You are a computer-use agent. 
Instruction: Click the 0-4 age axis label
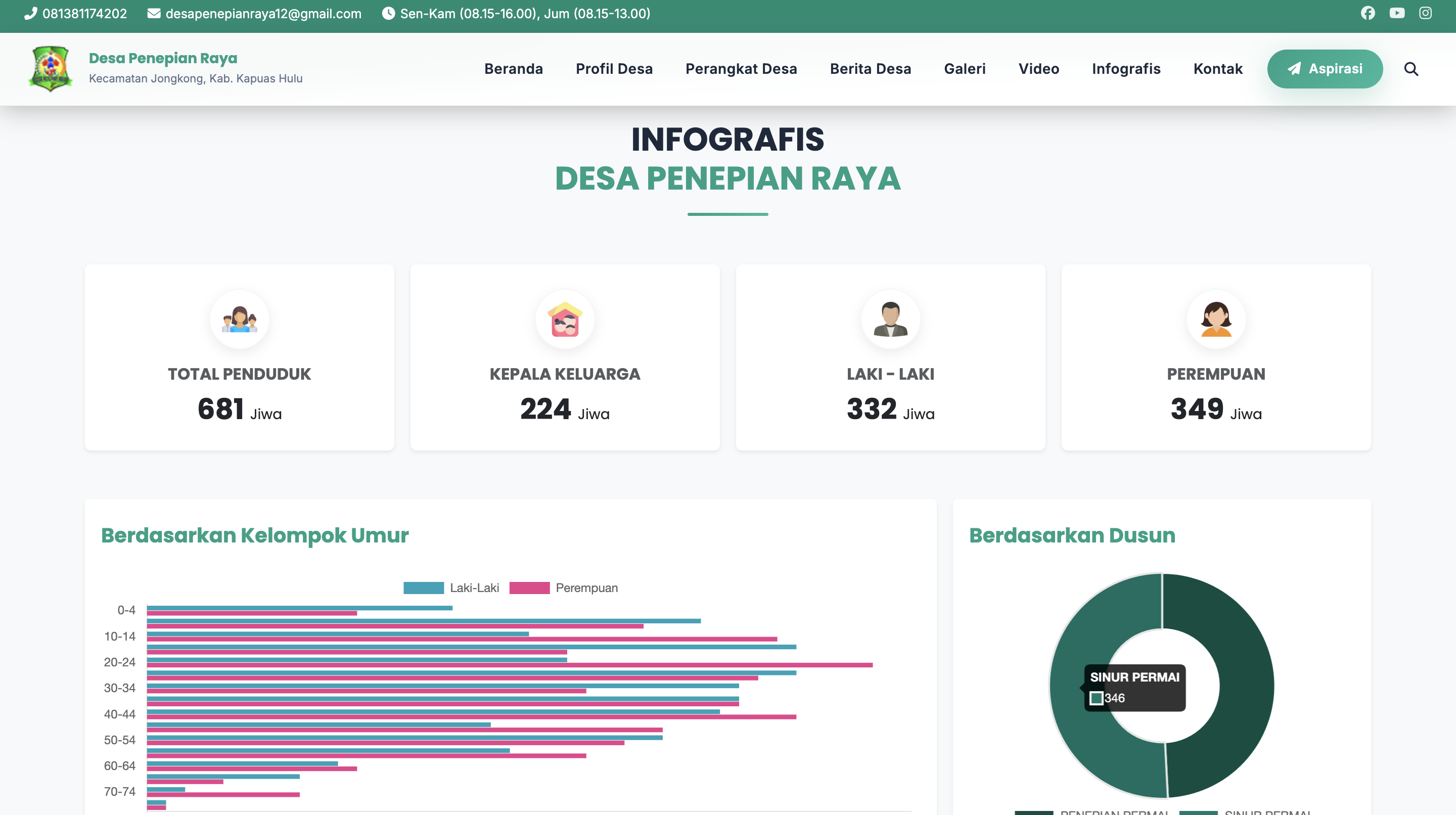(x=126, y=610)
